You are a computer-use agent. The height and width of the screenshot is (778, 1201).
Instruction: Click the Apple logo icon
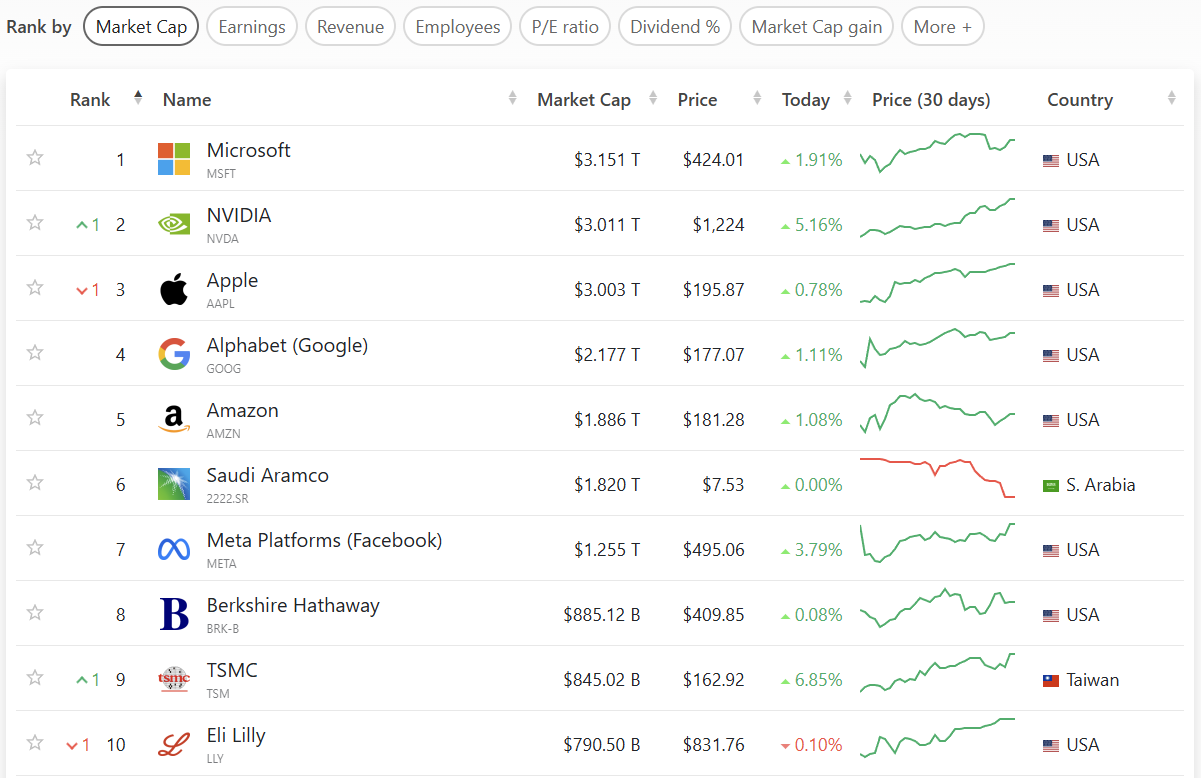pos(174,290)
